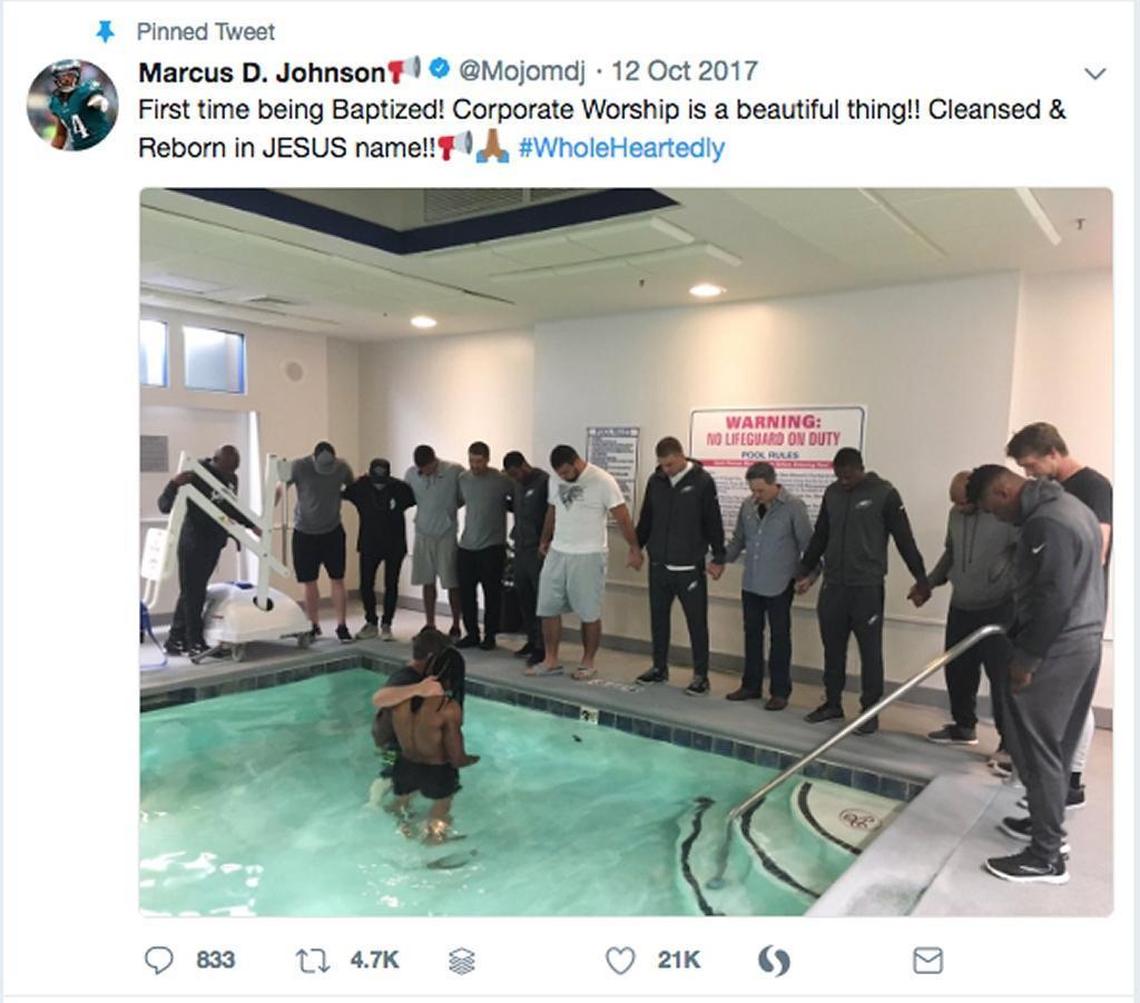Click the Buffer stacked layers icon
Screen dimensions: 1140x1003
tap(462, 961)
